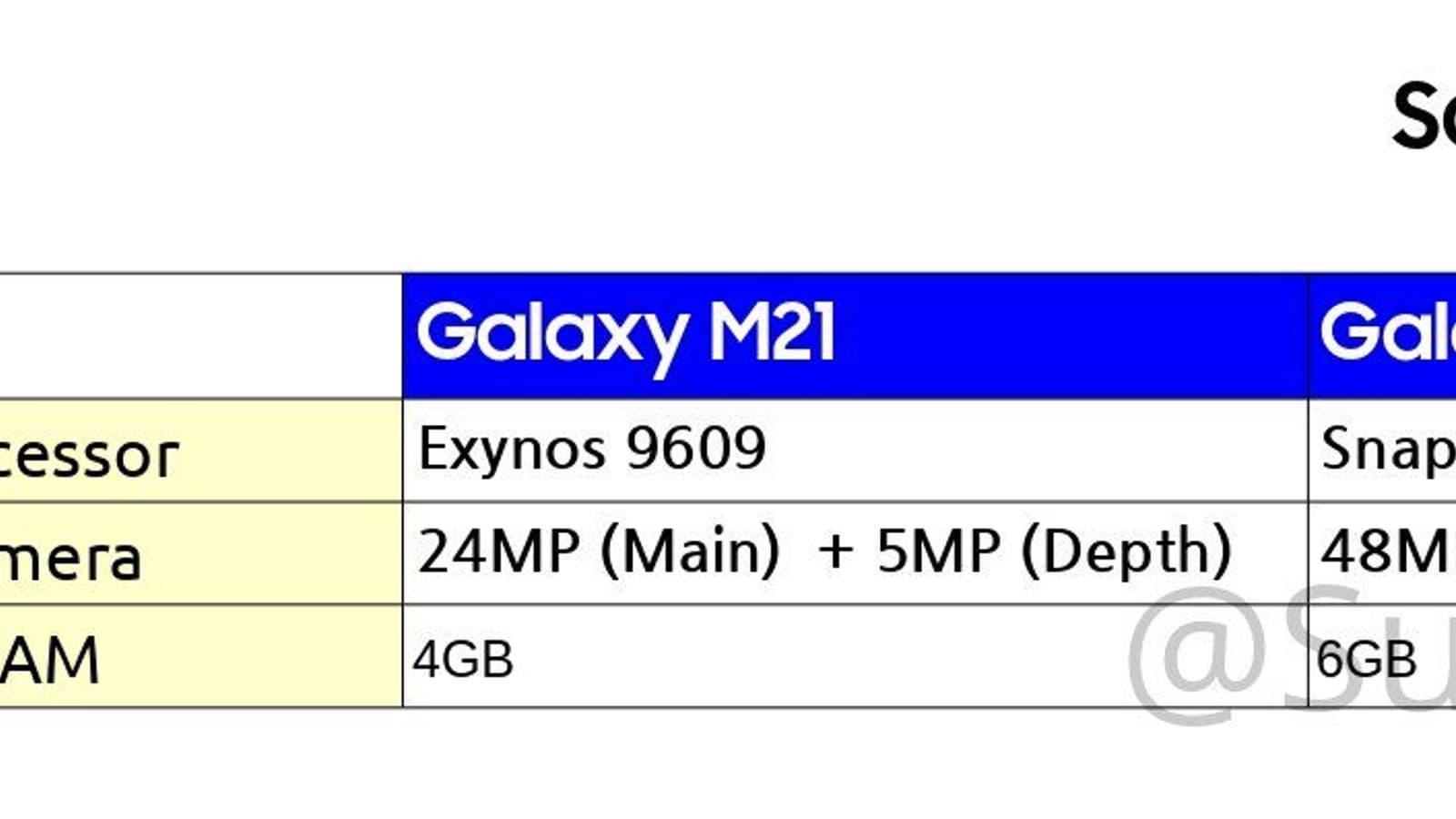Click the word Galaxy in the M21 header
Viewport: 1456px width, 819px height.
(x=551, y=335)
